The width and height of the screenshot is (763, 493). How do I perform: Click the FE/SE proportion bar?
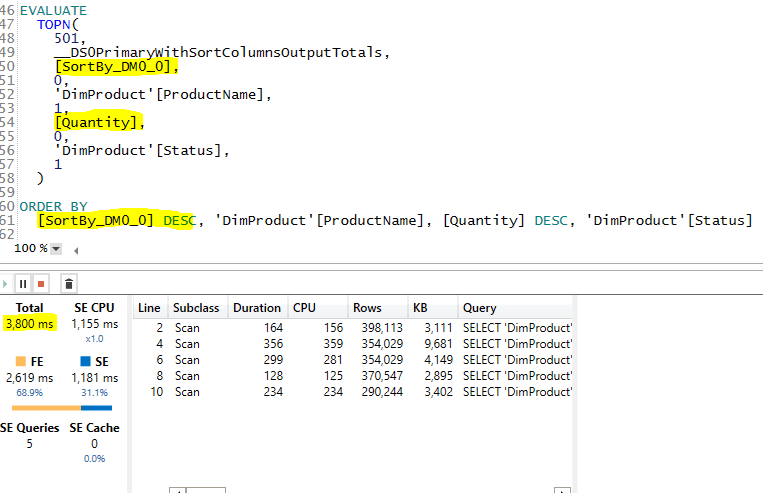tap(62, 408)
